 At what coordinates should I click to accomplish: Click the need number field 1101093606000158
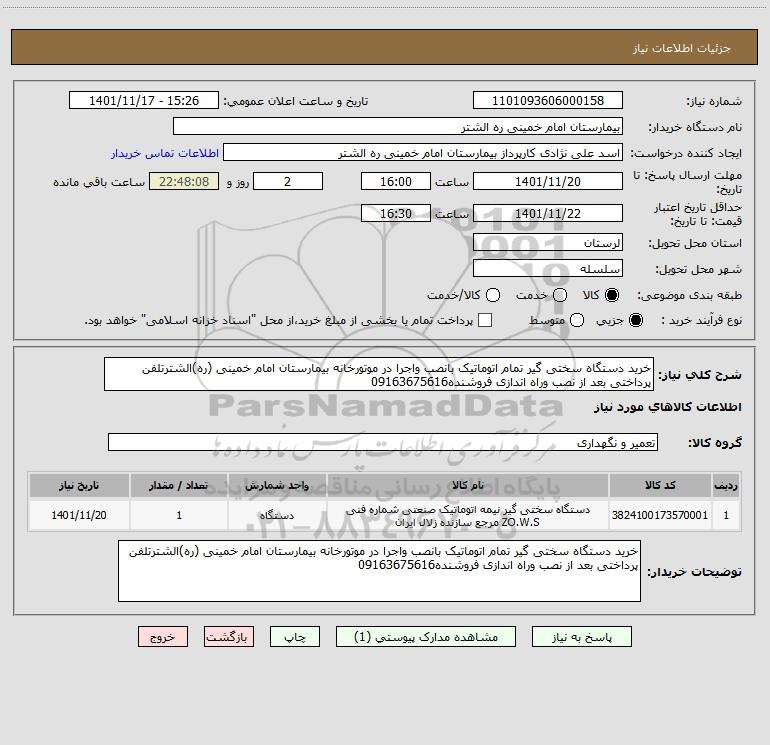(548, 100)
